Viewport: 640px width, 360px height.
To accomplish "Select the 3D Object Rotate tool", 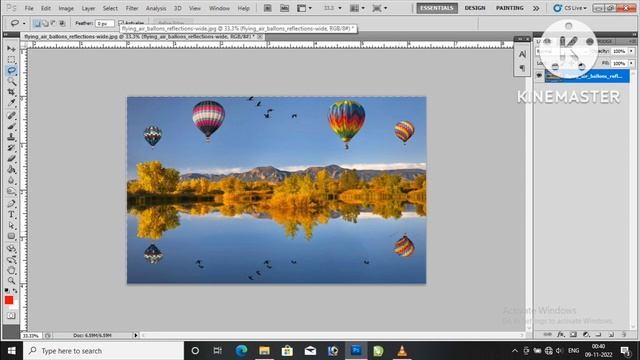I will pos(11,249).
